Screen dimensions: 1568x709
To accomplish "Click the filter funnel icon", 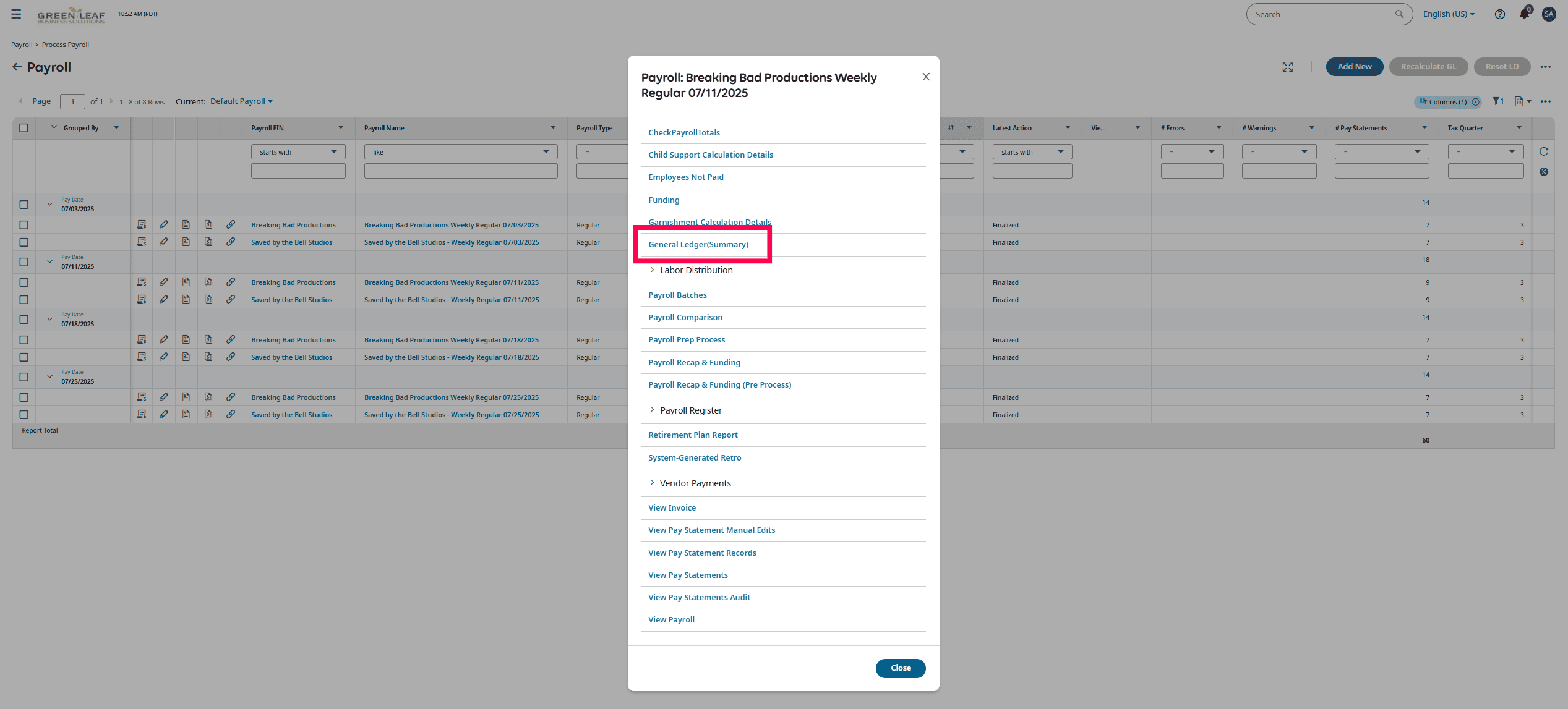I will (x=1496, y=101).
